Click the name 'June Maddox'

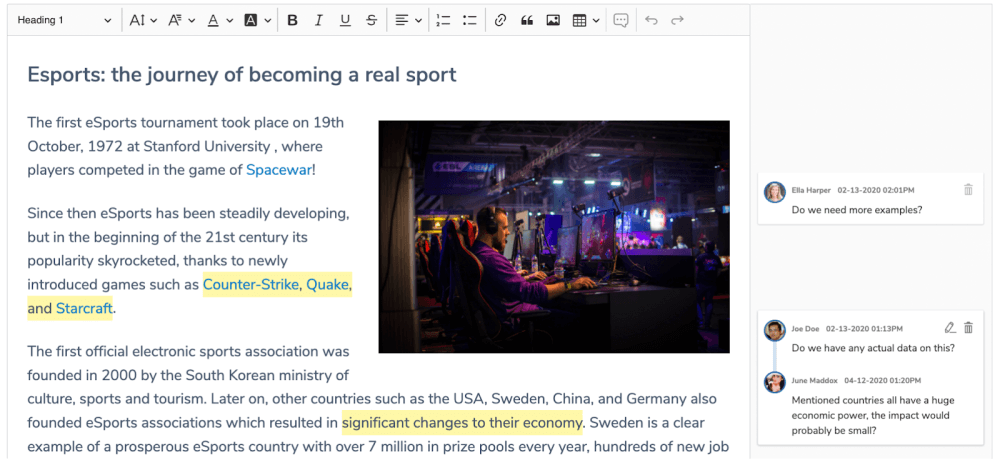(814, 381)
